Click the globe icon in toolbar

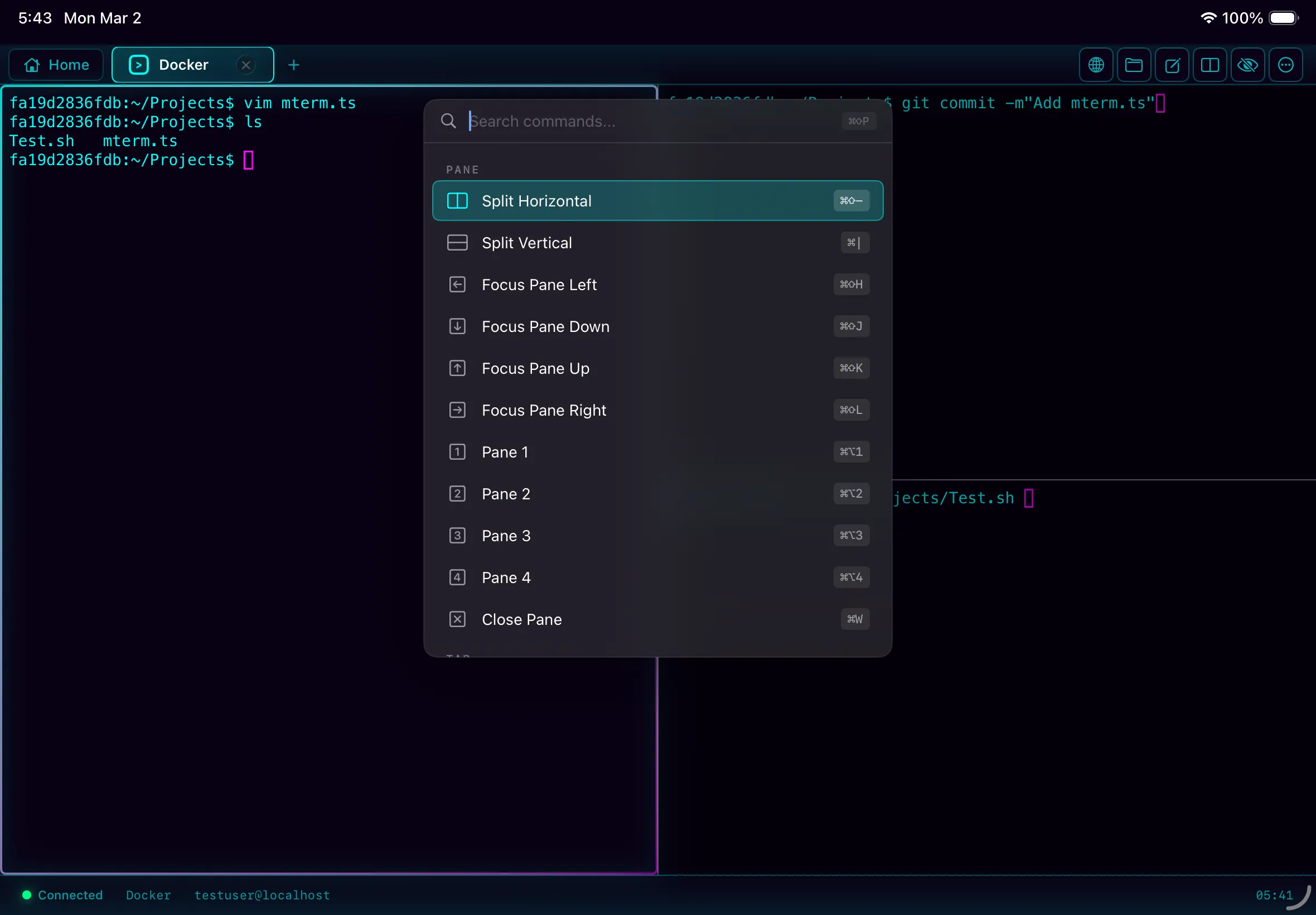[1095, 65]
